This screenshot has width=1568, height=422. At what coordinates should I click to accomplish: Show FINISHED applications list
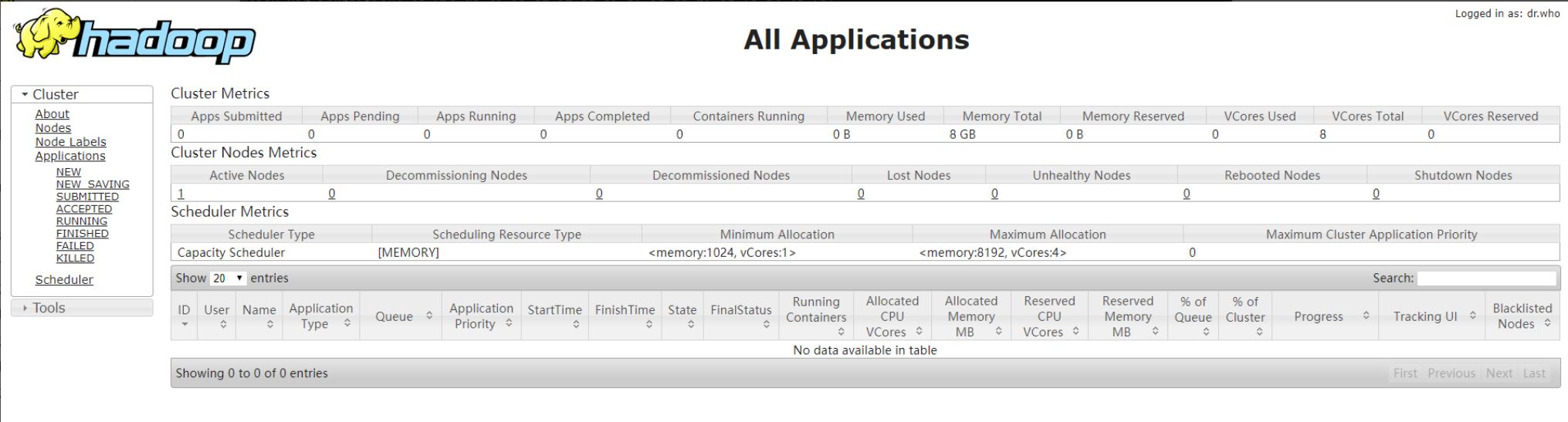point(83,234)
